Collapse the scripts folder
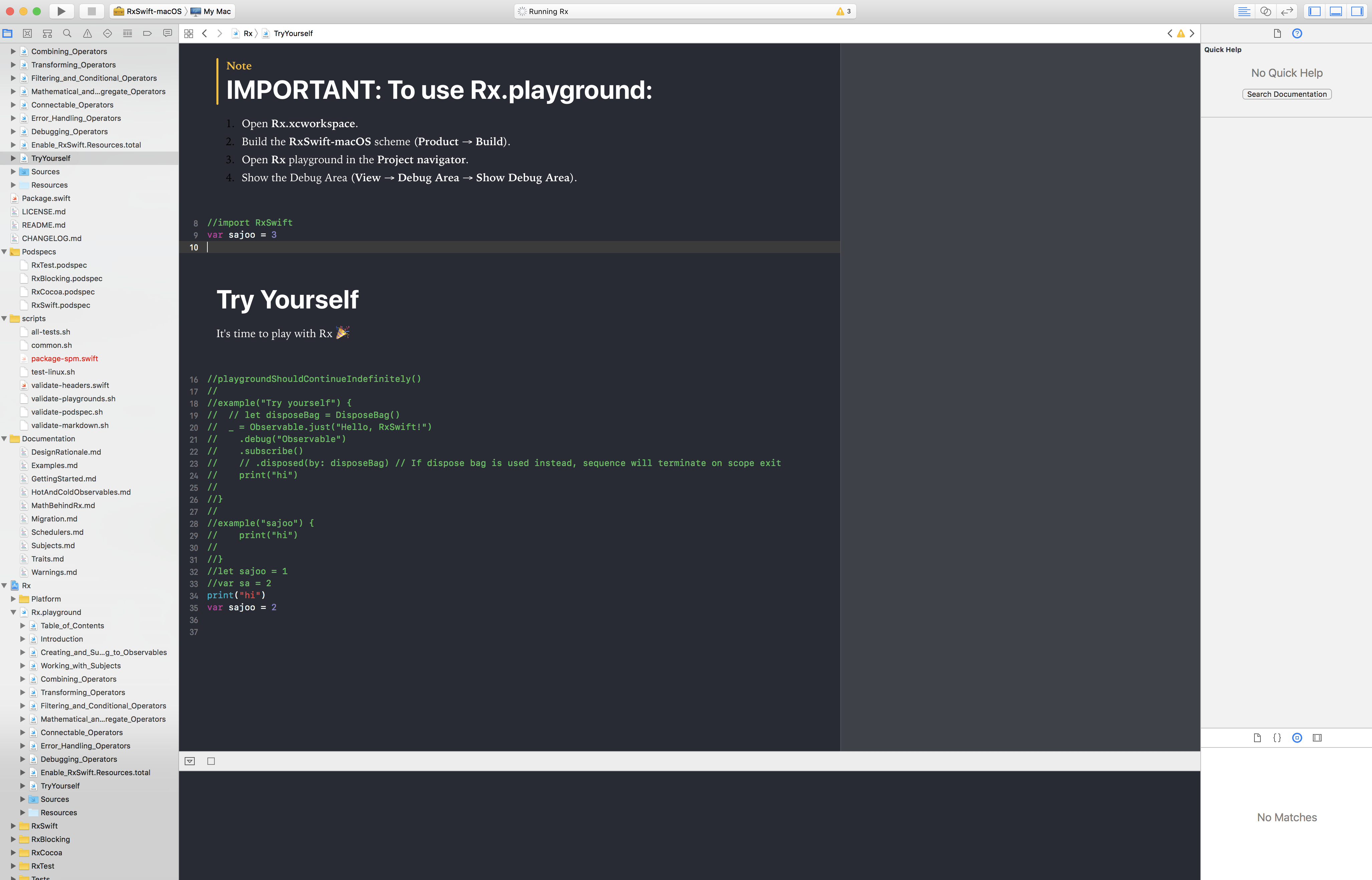The width and height of the screenshot is (1372, 880). 5,318
